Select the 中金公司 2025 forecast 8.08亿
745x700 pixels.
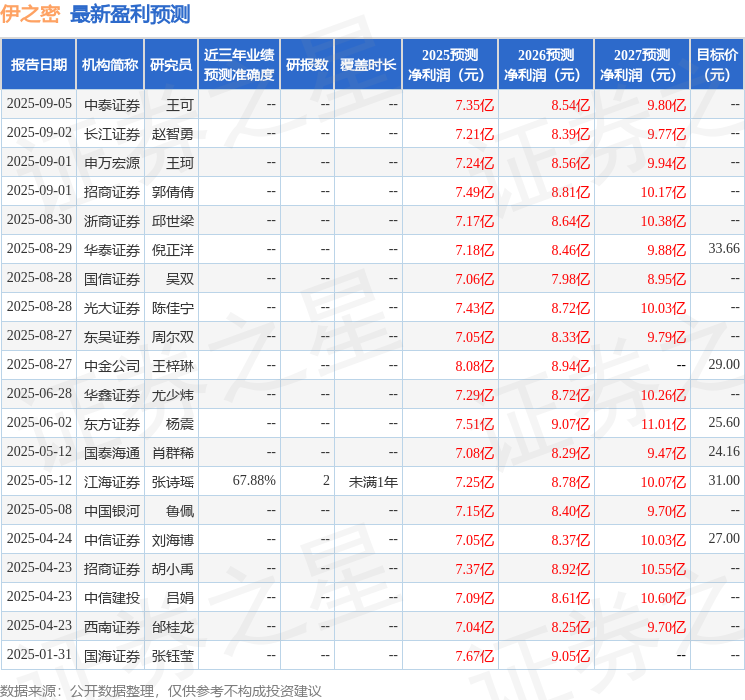(x=474, y=366)
